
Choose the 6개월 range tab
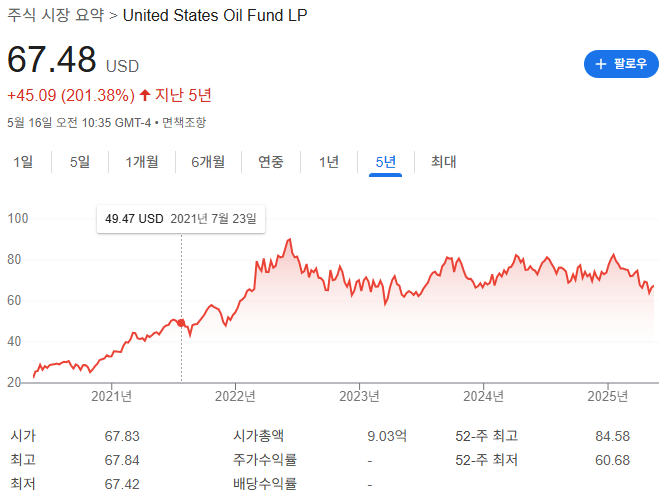click(208, 162)
